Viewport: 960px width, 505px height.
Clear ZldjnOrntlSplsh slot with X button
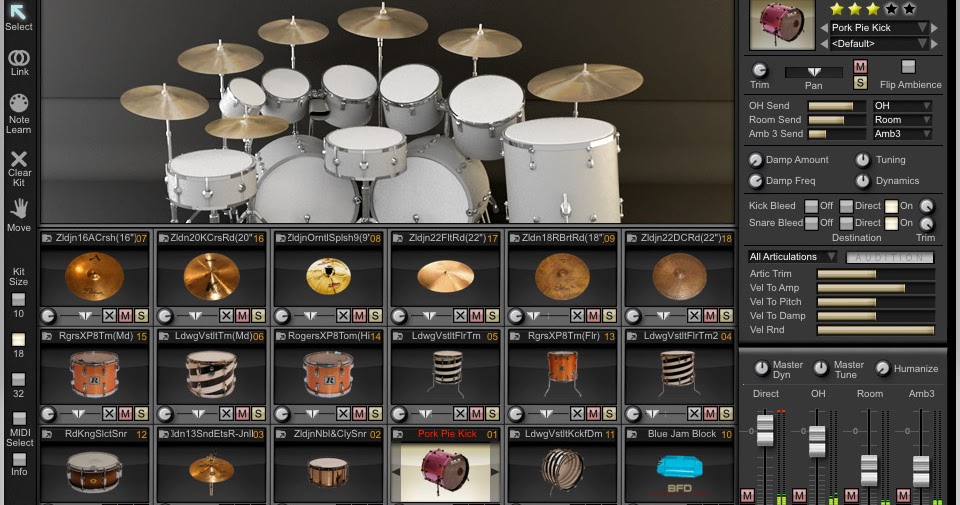coord(343,316)
